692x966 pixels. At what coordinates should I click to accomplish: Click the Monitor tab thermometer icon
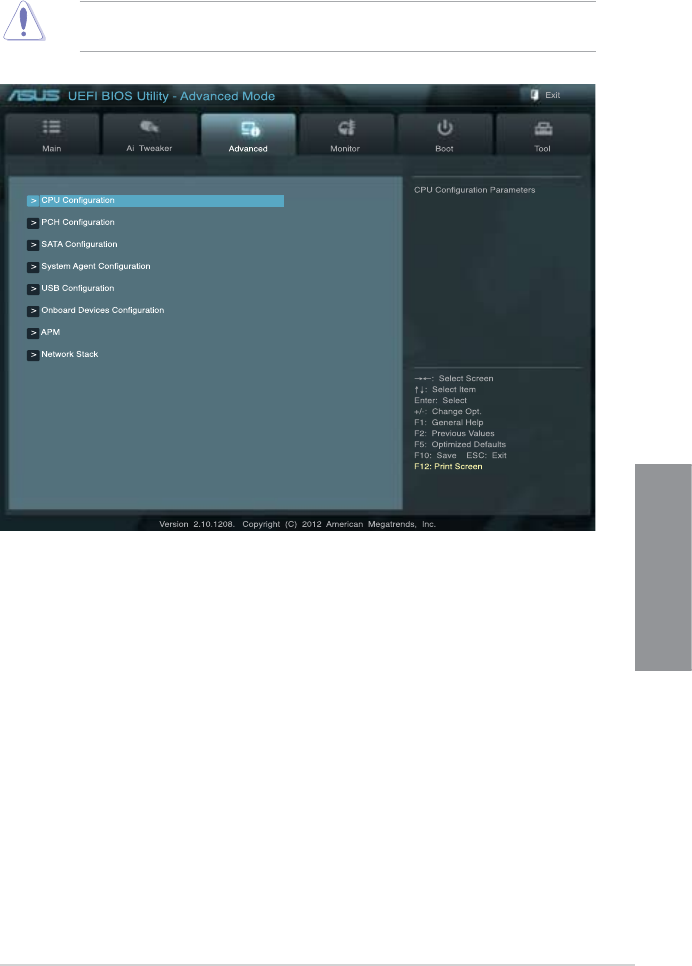point(346,128)
